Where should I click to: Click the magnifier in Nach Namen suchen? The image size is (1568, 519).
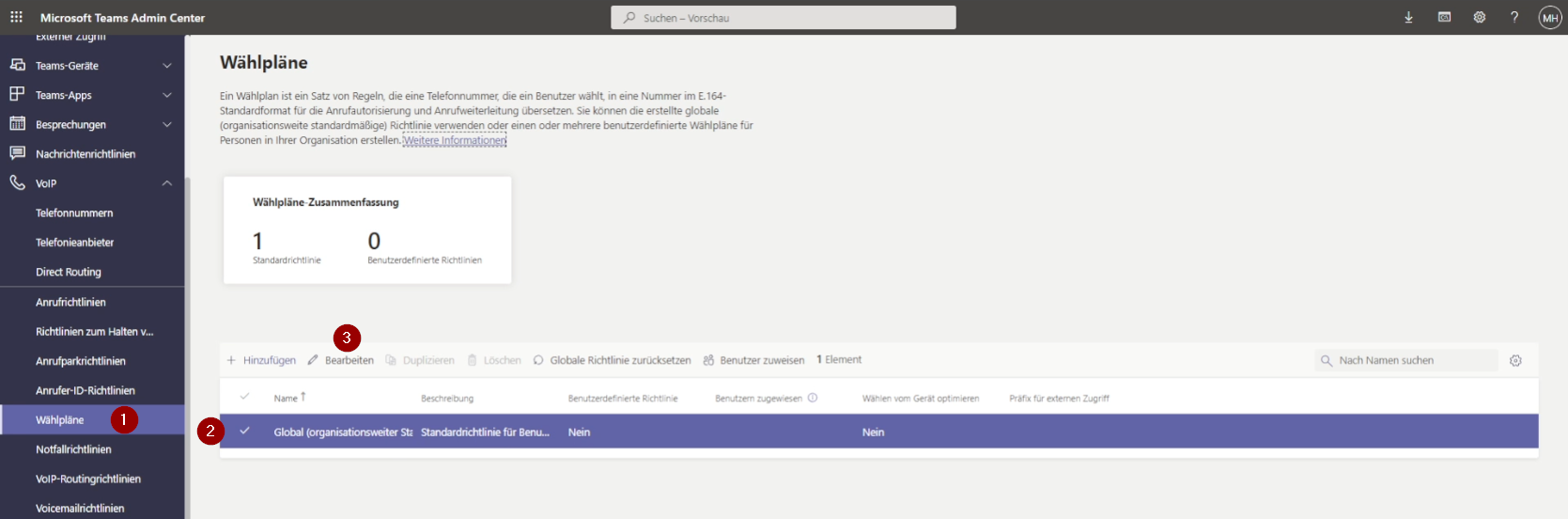(1327, 360)
